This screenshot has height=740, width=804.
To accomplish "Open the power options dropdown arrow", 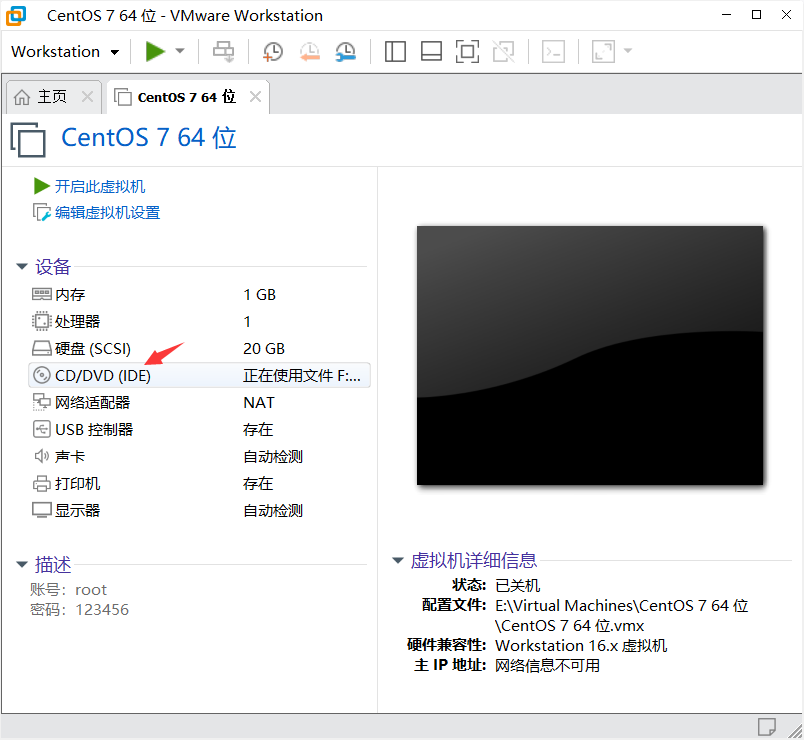I will [180, 51].
